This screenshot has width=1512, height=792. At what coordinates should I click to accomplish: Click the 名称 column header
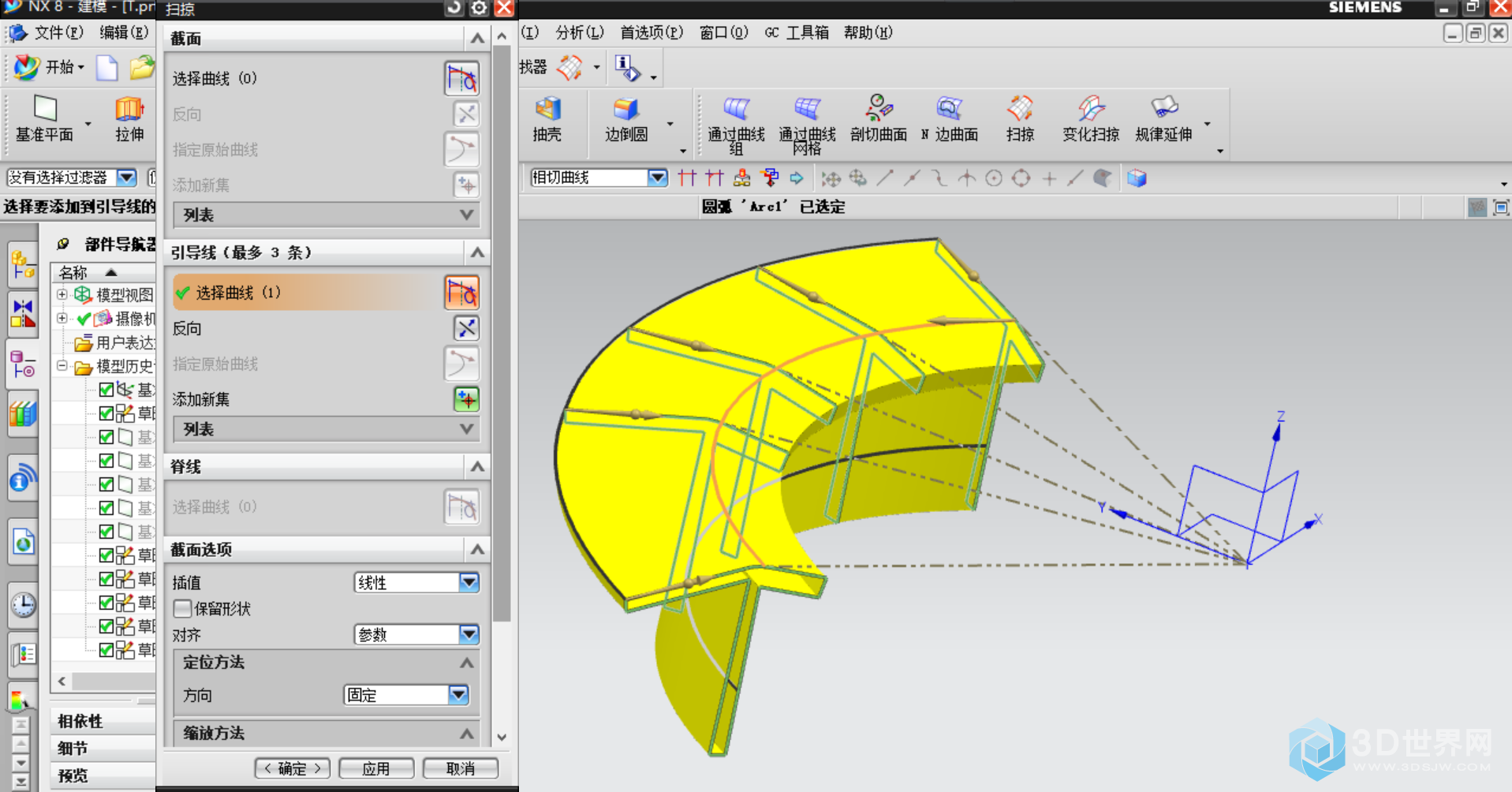pos(103,272)
